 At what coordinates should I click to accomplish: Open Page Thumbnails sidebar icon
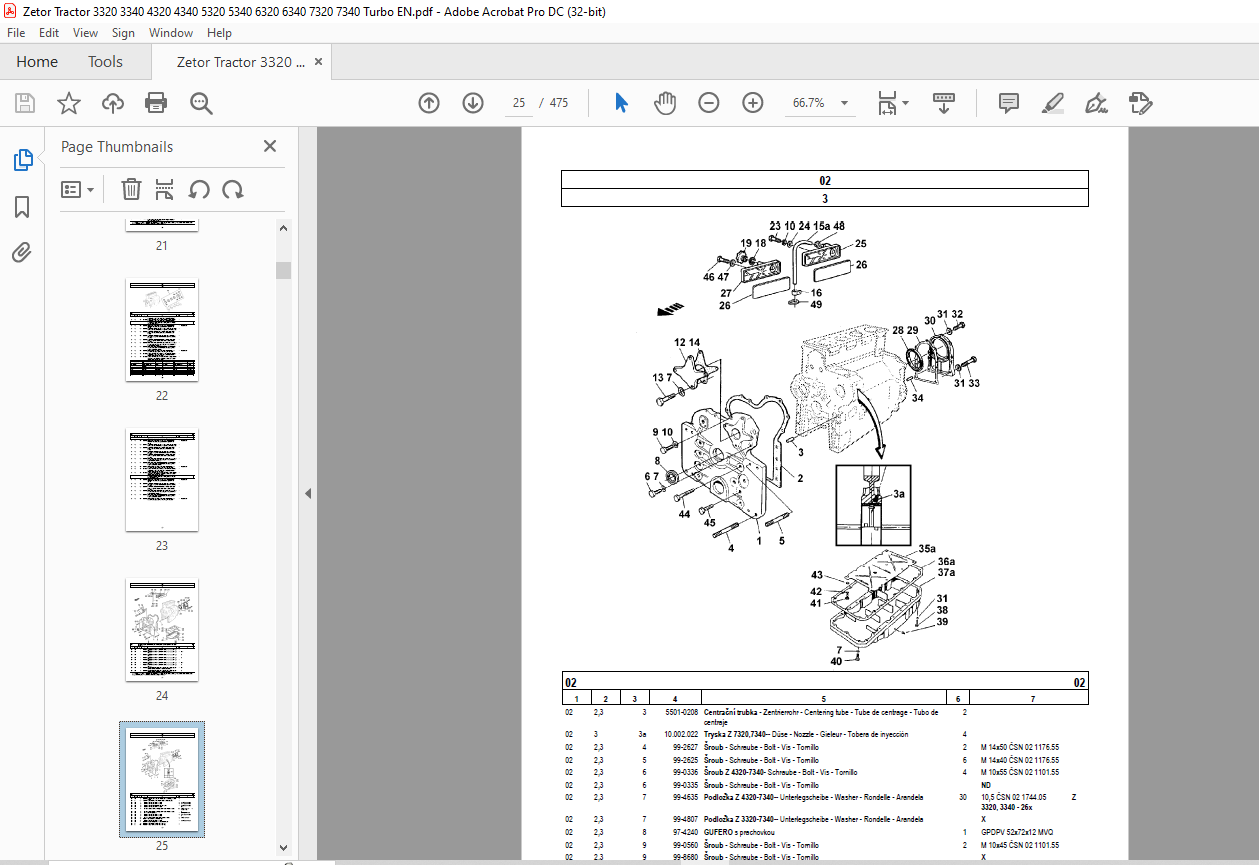point(22,160)
